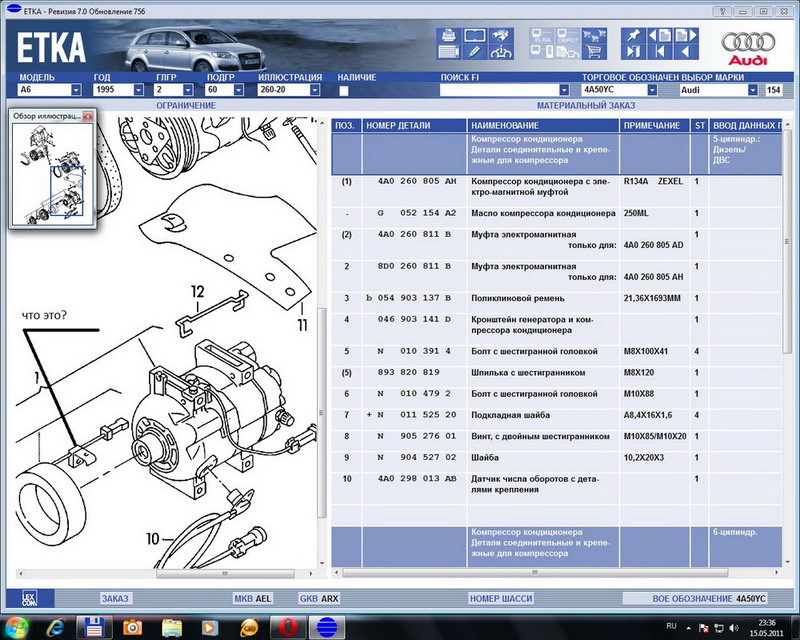Expand the 4A50YC trade designation dropdown
800x640 pixels.
click(x=652, y=90)
